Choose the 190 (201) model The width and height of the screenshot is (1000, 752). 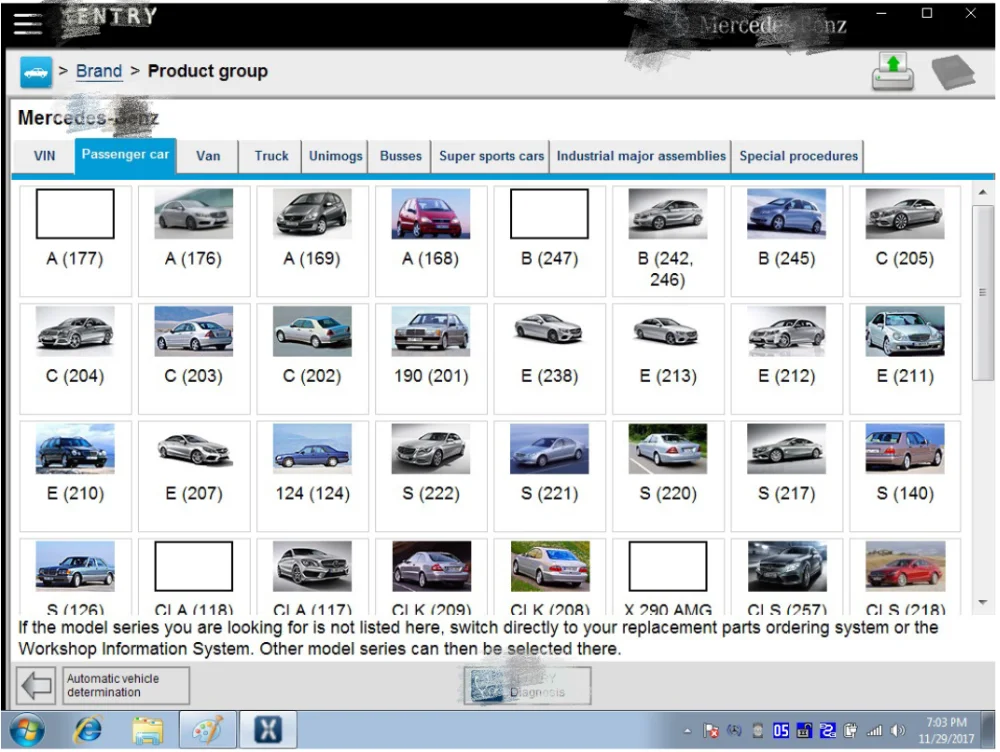click(431, 358)
